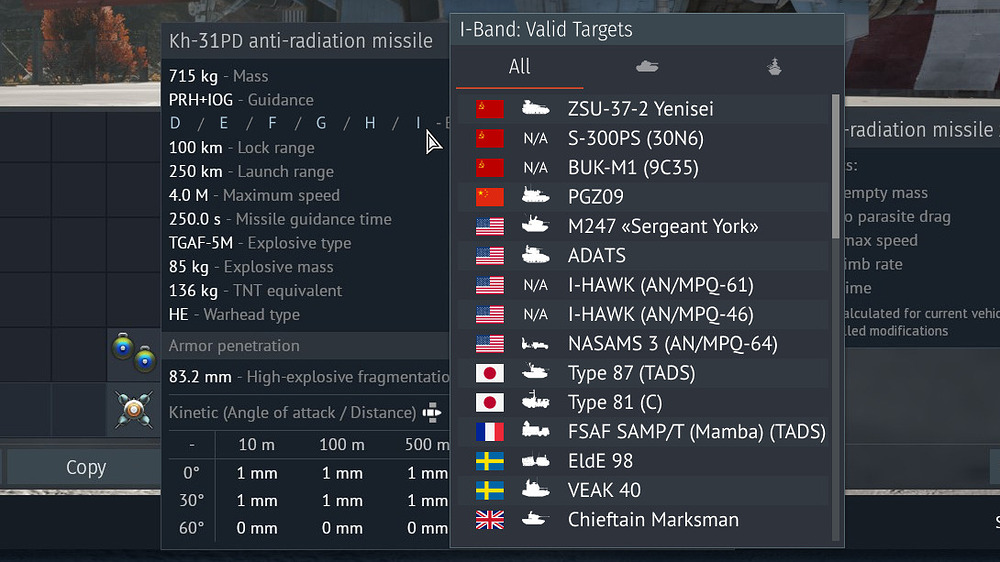Screen dimensions: 1000x562
Task: Click the ZSU-37-2 Yenisei entry
Action: click(x=643, y=109)
